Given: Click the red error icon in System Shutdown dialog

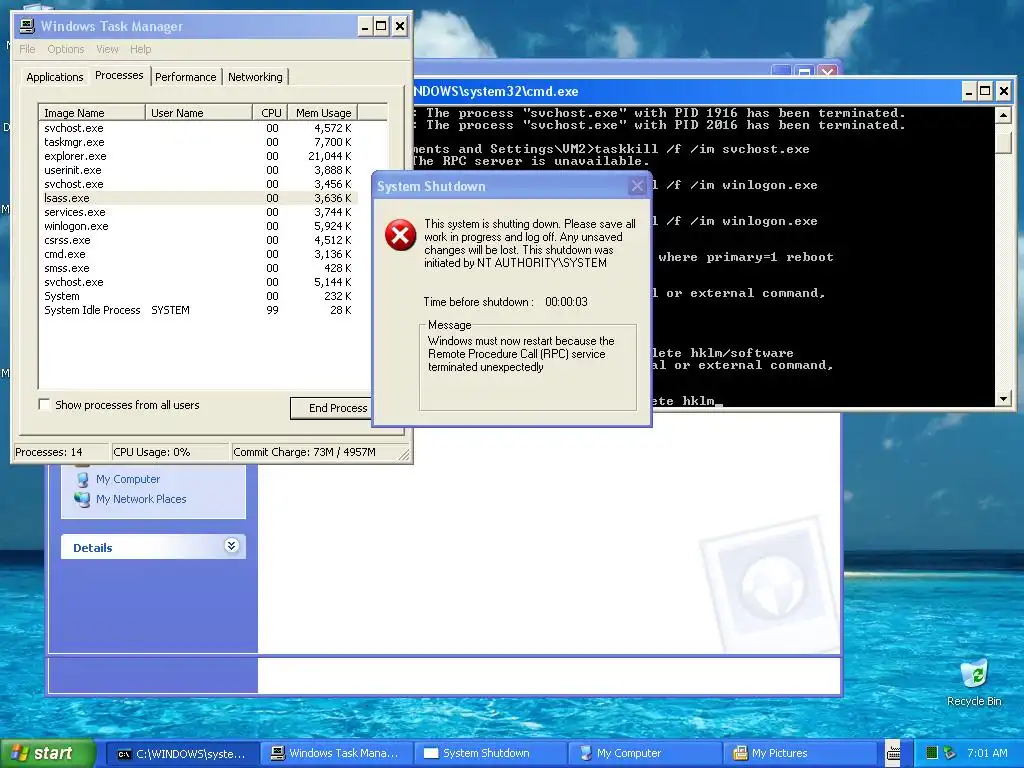Looking at the screenshot, I should click(400, 235).
